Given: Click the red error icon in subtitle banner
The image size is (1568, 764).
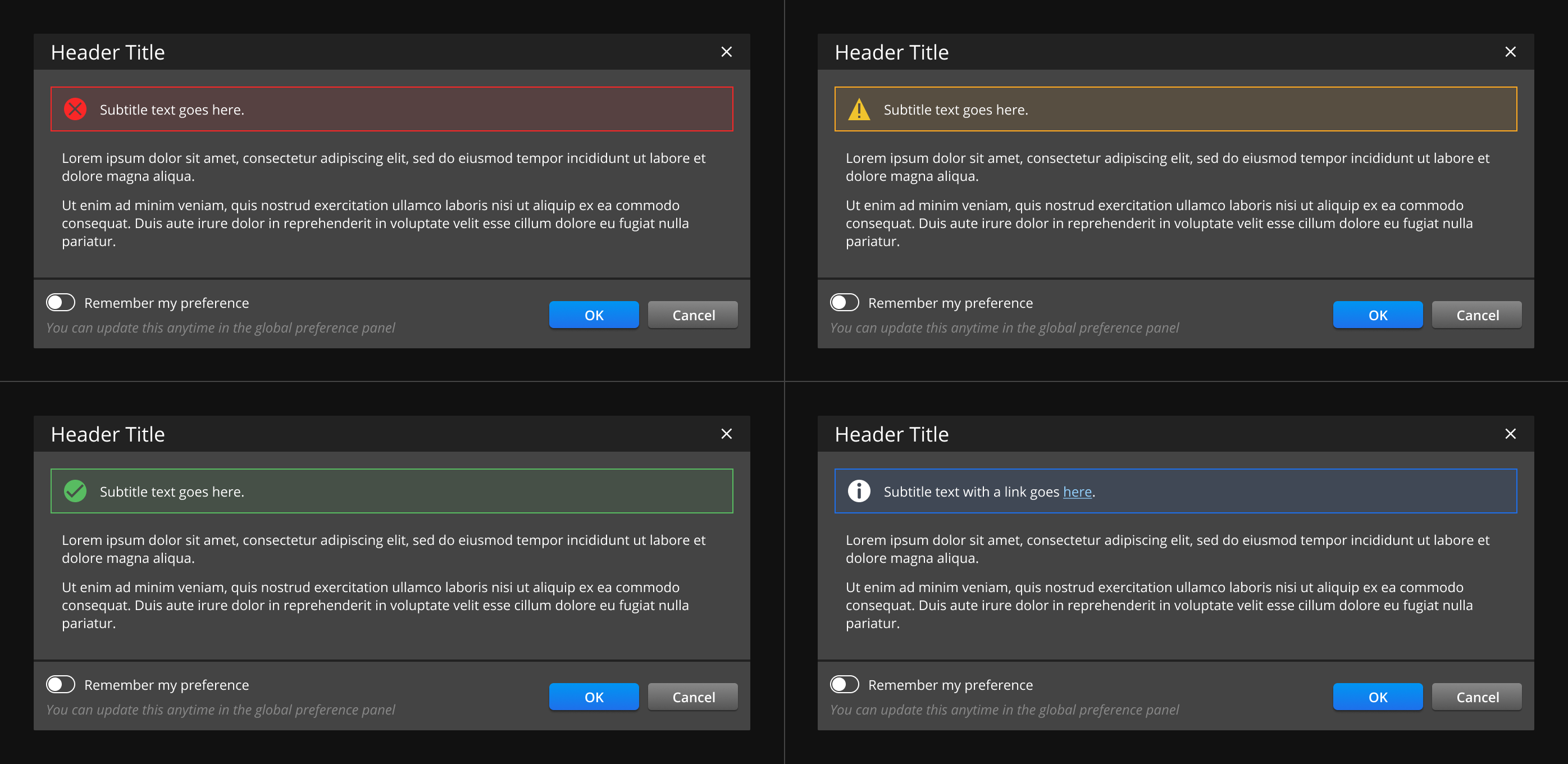Looking at the screenshot, I should point(75,110).
